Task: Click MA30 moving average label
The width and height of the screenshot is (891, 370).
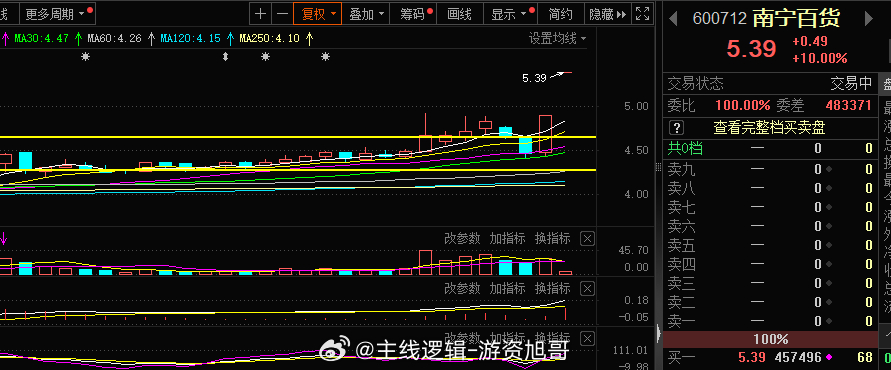Action: (41, 39)
